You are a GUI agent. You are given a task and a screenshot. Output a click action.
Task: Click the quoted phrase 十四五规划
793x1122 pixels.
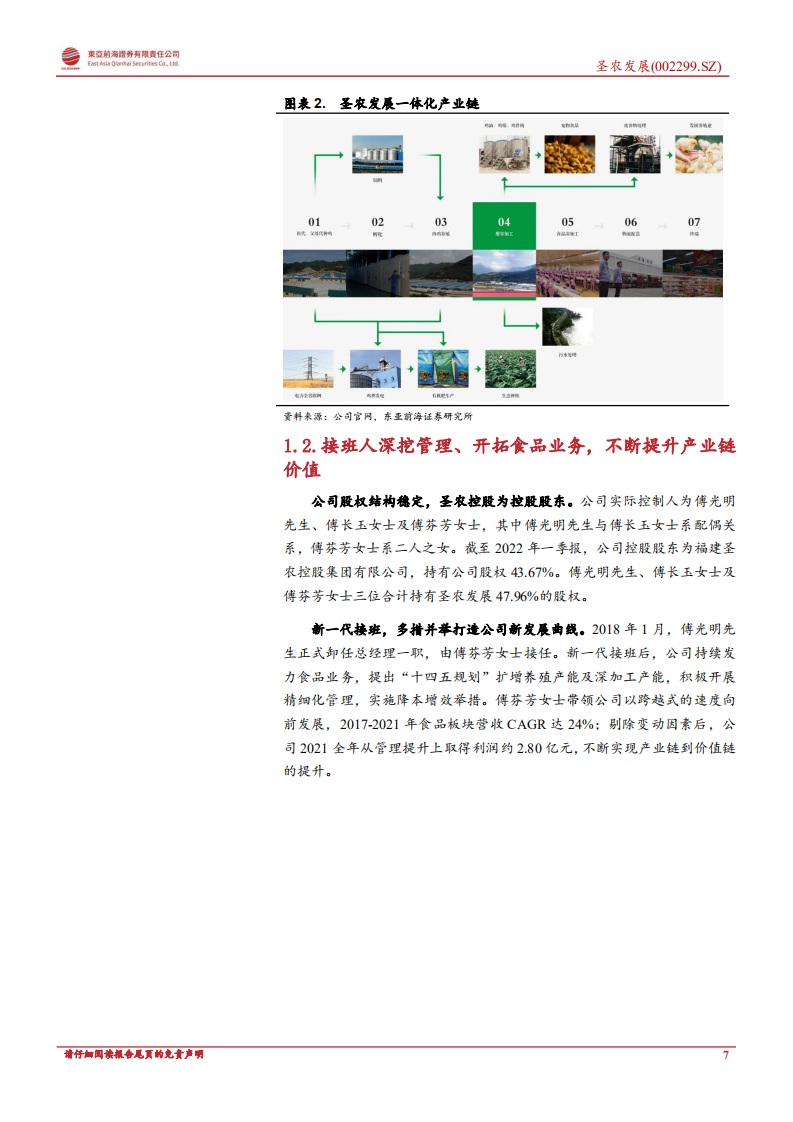(x=444, y=677)
